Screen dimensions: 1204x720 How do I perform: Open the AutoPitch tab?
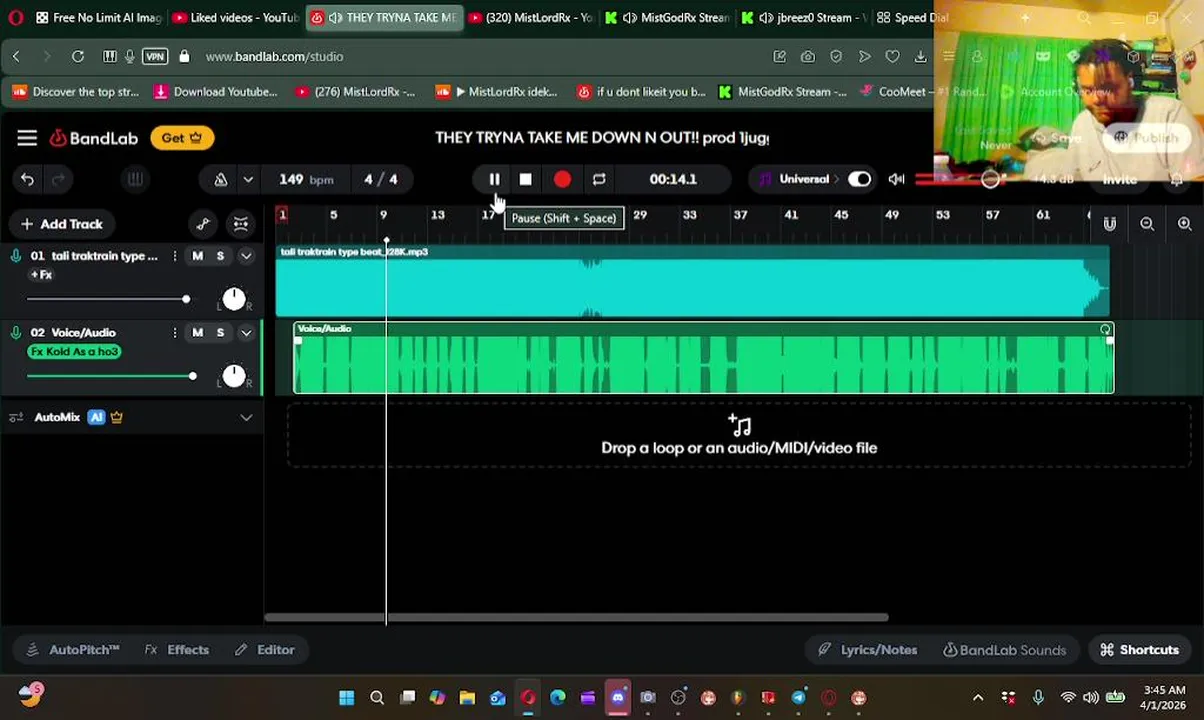(x=73, y=650)
